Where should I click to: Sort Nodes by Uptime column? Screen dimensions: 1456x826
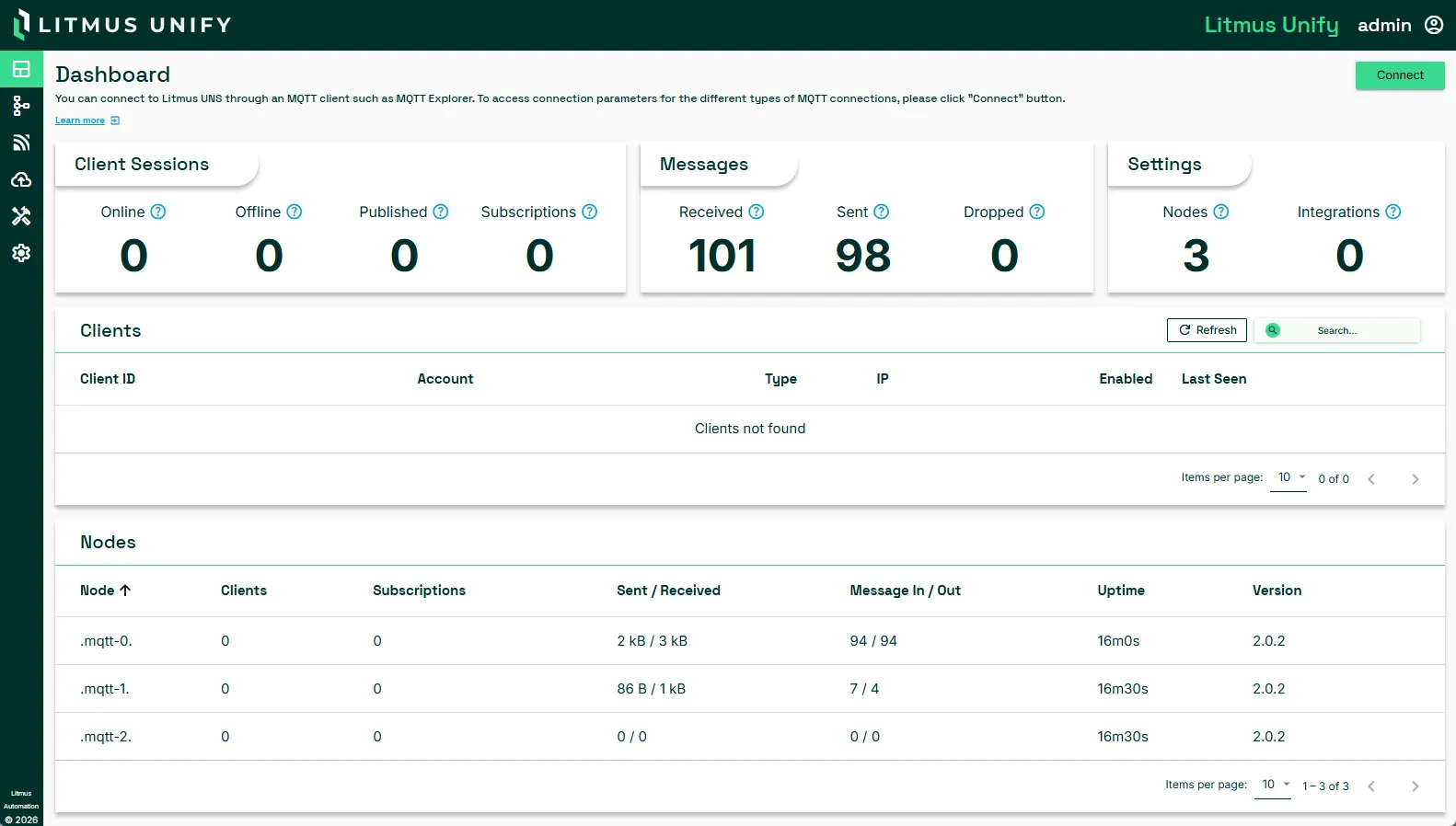pyautogui.click(x=1121, y=591)
